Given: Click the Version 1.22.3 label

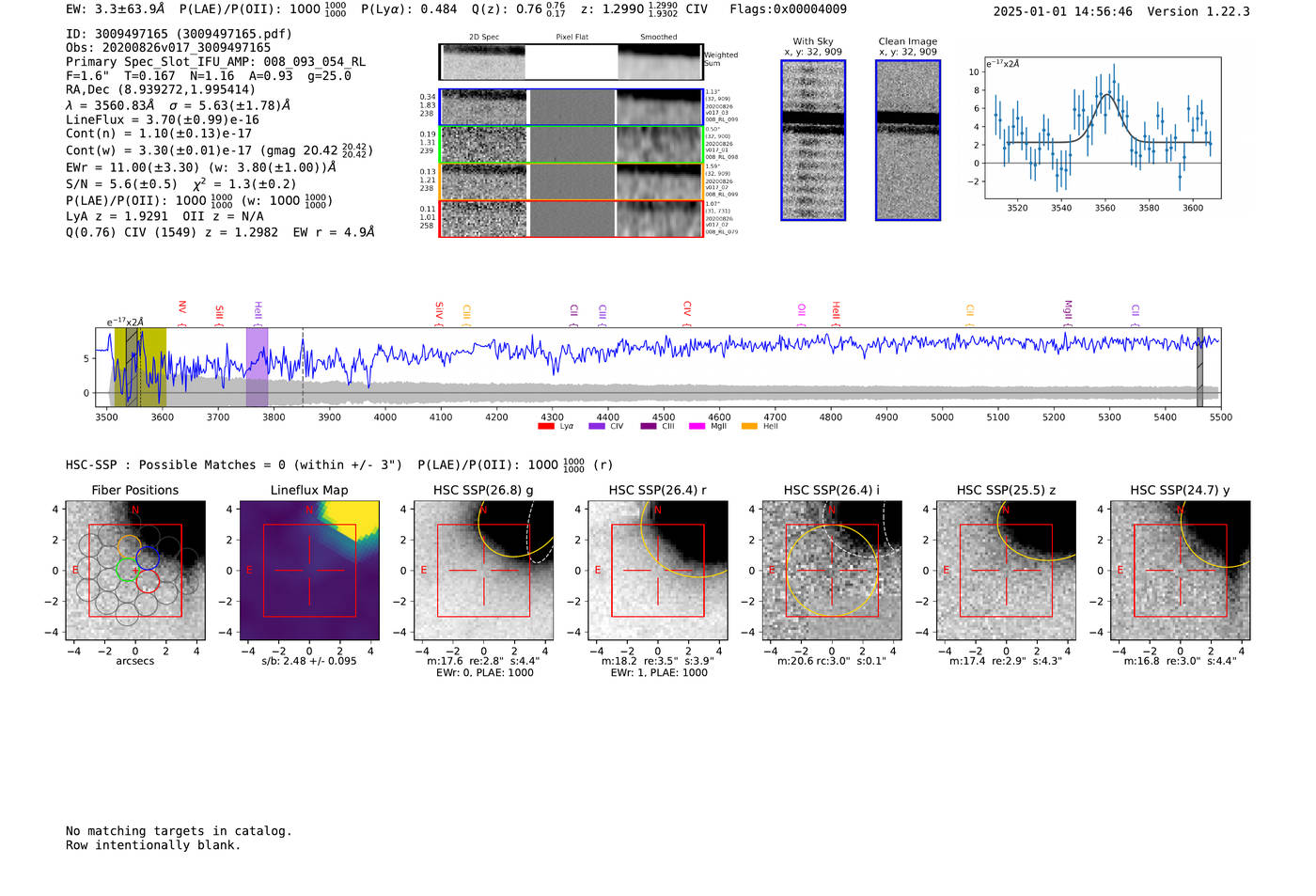Looking at the screenshot, I should 1198,11.
